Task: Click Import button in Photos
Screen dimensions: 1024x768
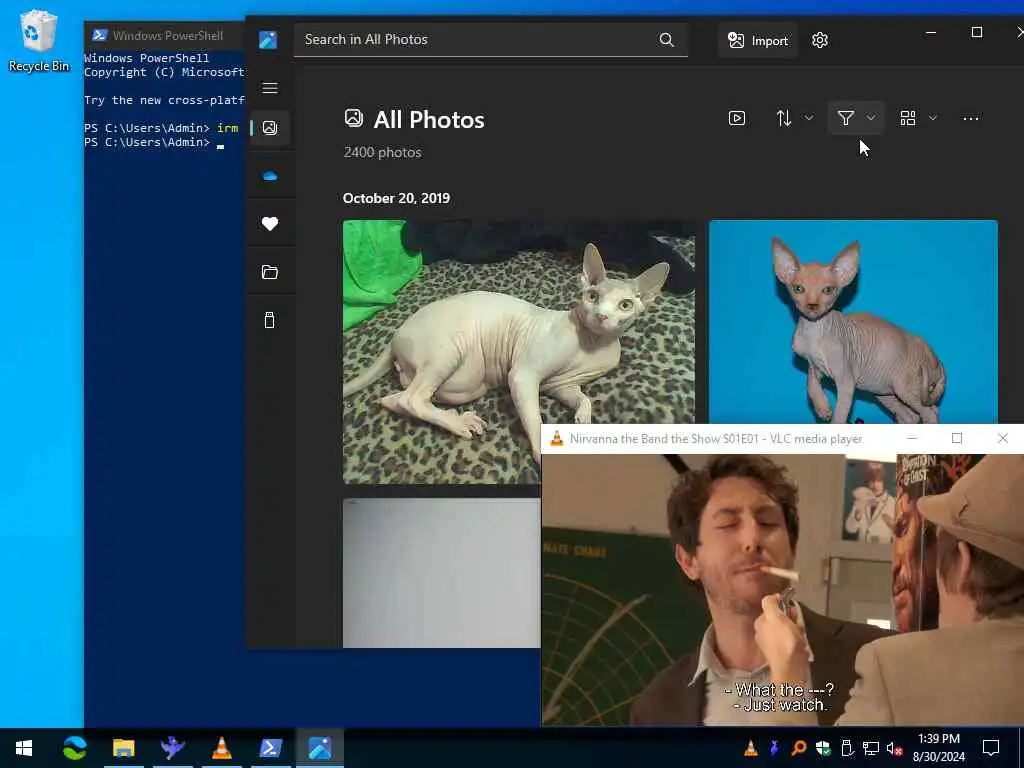Action: tap(758, 40)
